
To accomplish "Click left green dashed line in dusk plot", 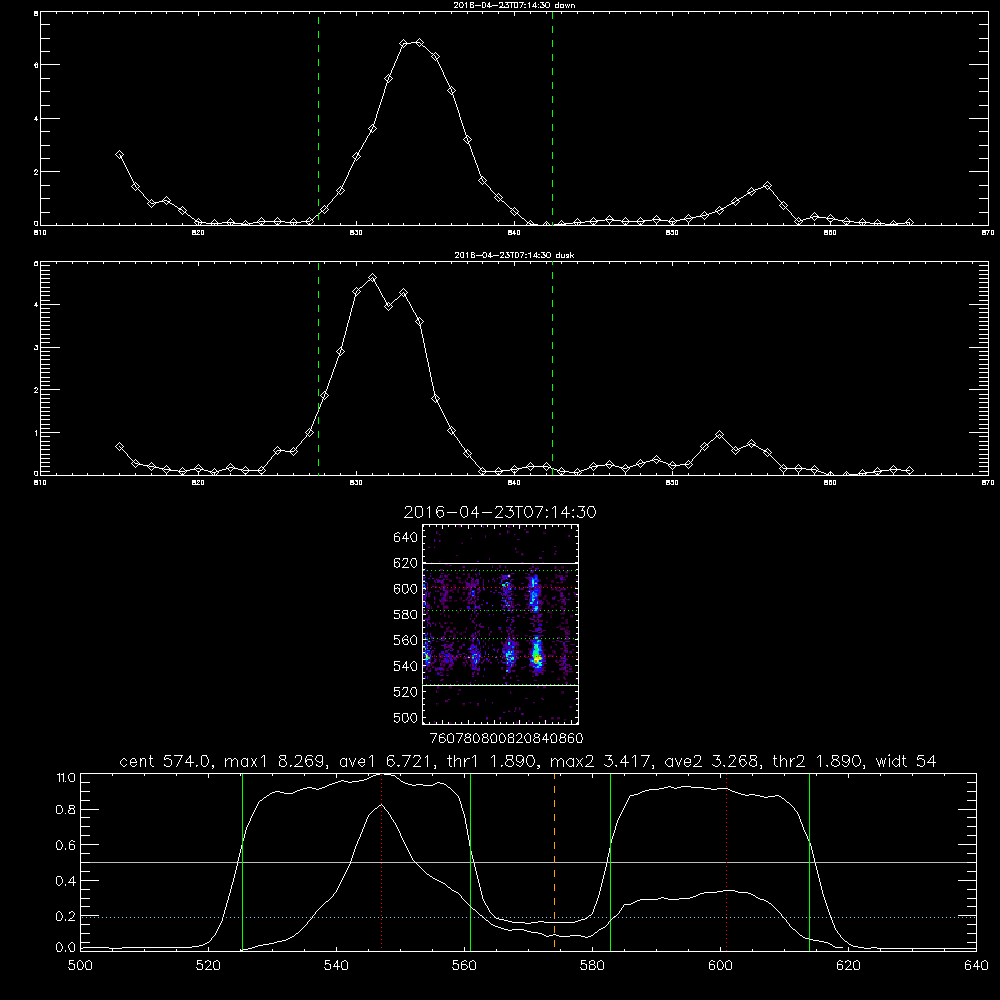I will click(x=318, y=369).
